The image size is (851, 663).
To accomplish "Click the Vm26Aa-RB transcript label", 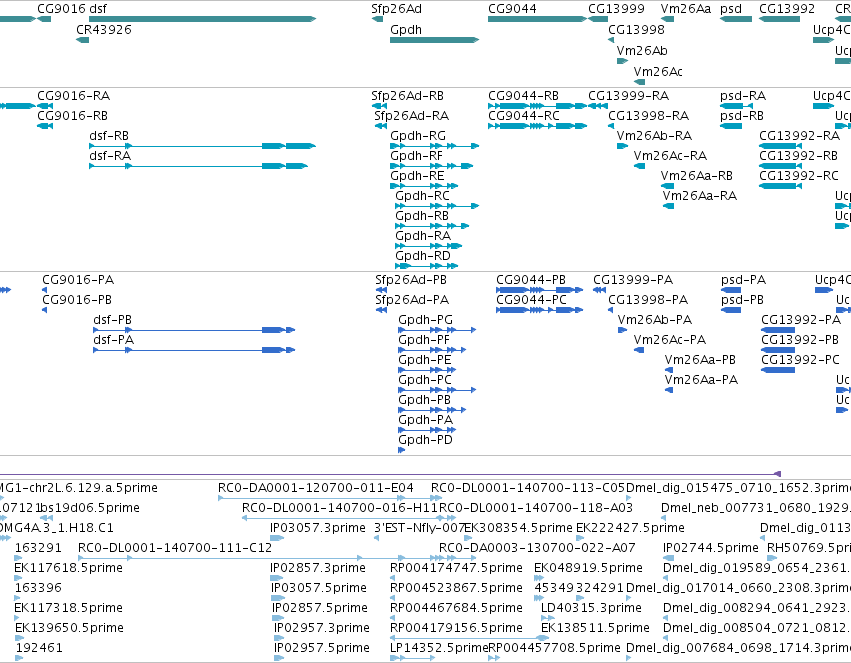I will click(696, 176).
